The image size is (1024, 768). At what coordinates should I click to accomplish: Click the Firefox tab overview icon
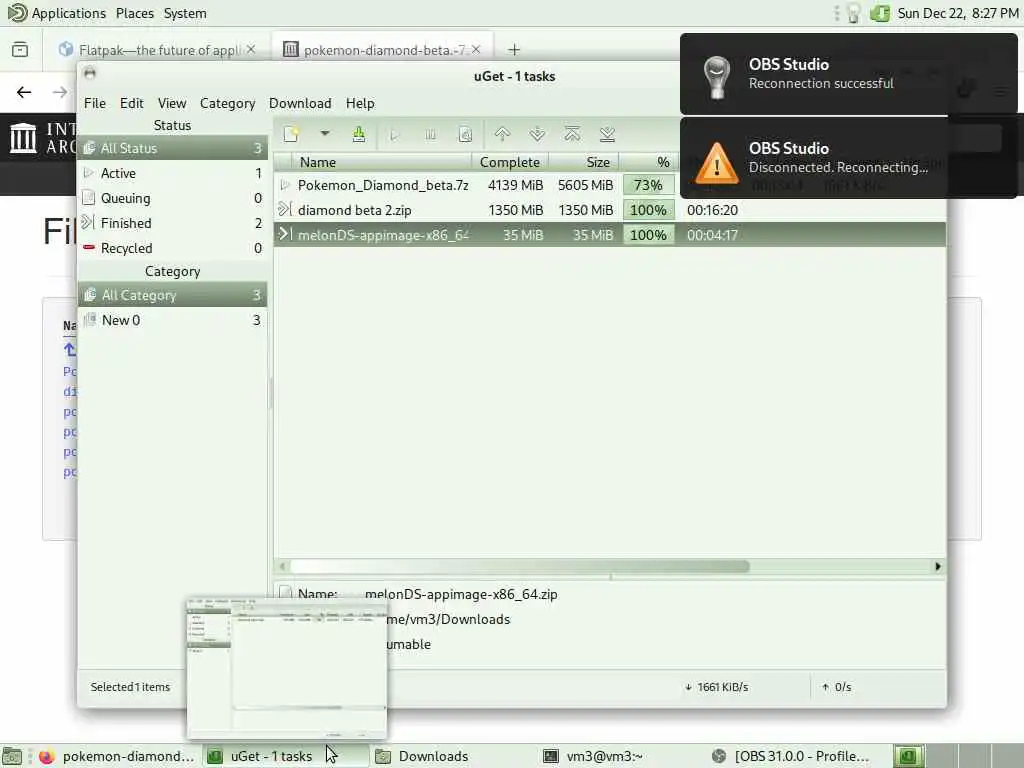click(x=20, y=50)
